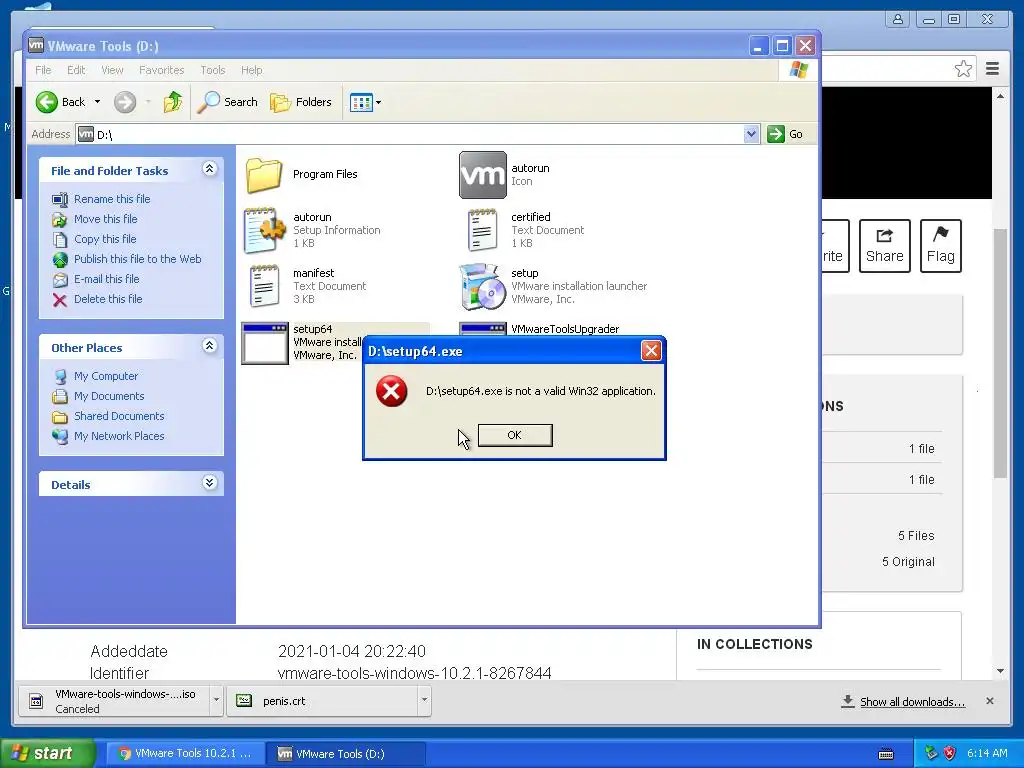The height and width of the screenshot is (768, 1024).
Task: Click Show all downloads link
Action: tap(912, 702)
